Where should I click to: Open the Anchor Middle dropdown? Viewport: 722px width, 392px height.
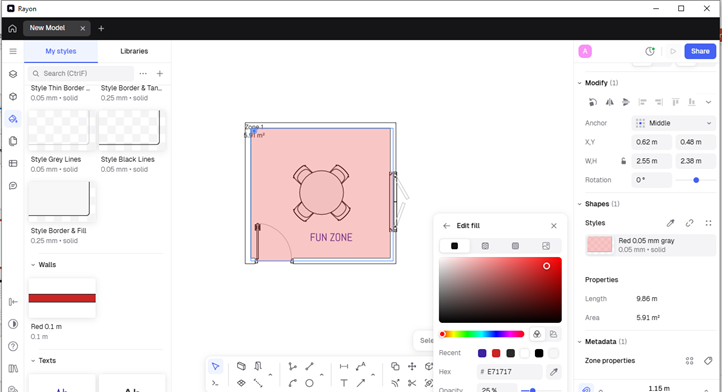coord(674,123)
